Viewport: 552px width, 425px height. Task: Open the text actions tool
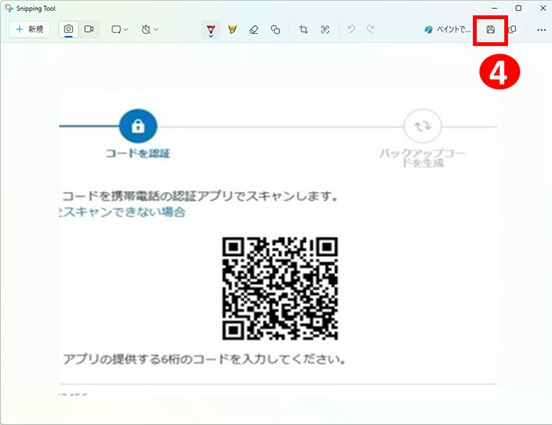325,30
